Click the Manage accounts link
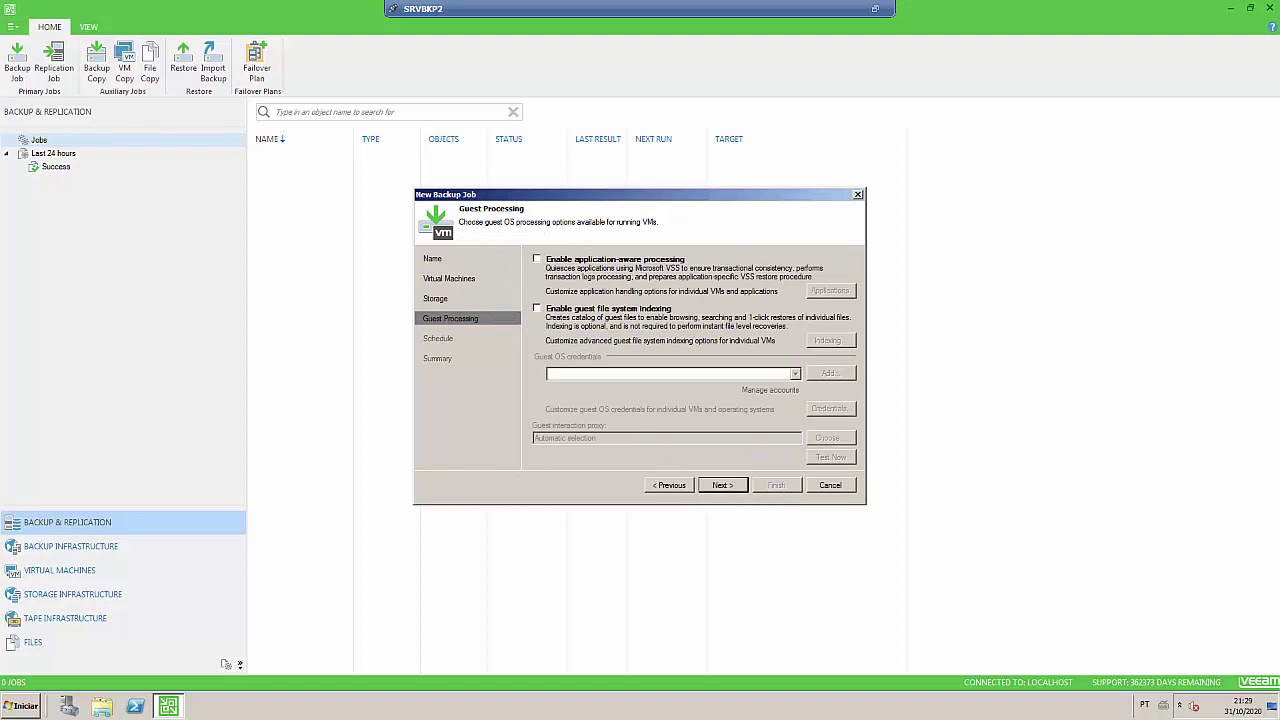Screen dimensions: 1280x720 coord(770,390)
